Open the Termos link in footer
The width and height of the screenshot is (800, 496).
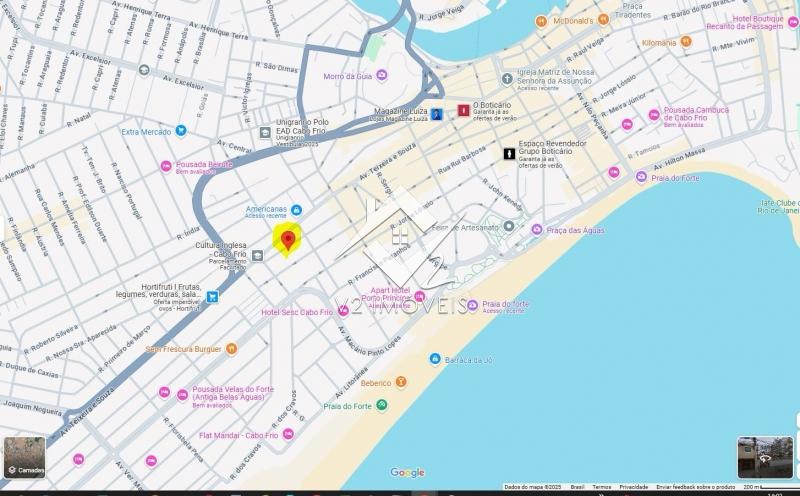(x=602, y=487)
